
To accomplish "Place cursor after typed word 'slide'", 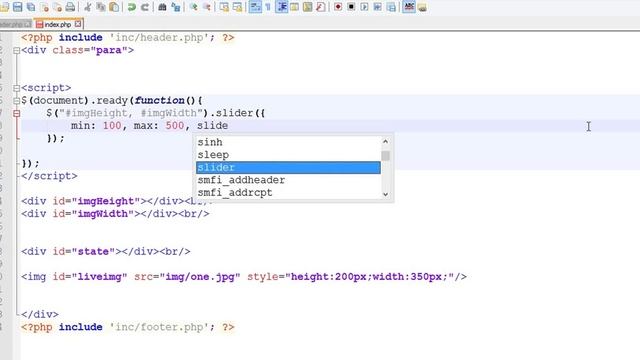I will click(229, 126).
